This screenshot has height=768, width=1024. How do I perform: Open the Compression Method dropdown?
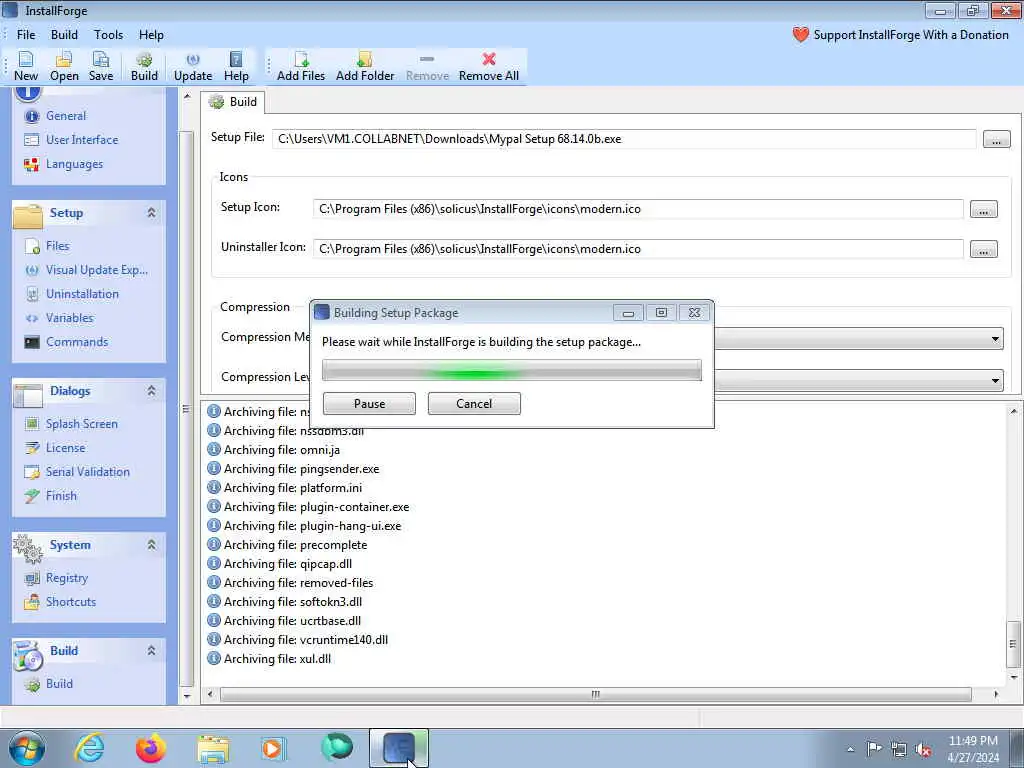tap(995, 338)
